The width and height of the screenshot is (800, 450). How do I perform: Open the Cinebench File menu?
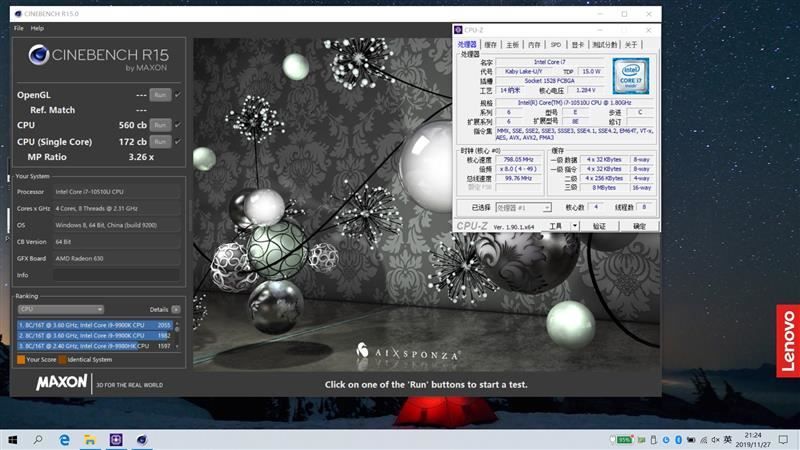[x=19, y=28]
